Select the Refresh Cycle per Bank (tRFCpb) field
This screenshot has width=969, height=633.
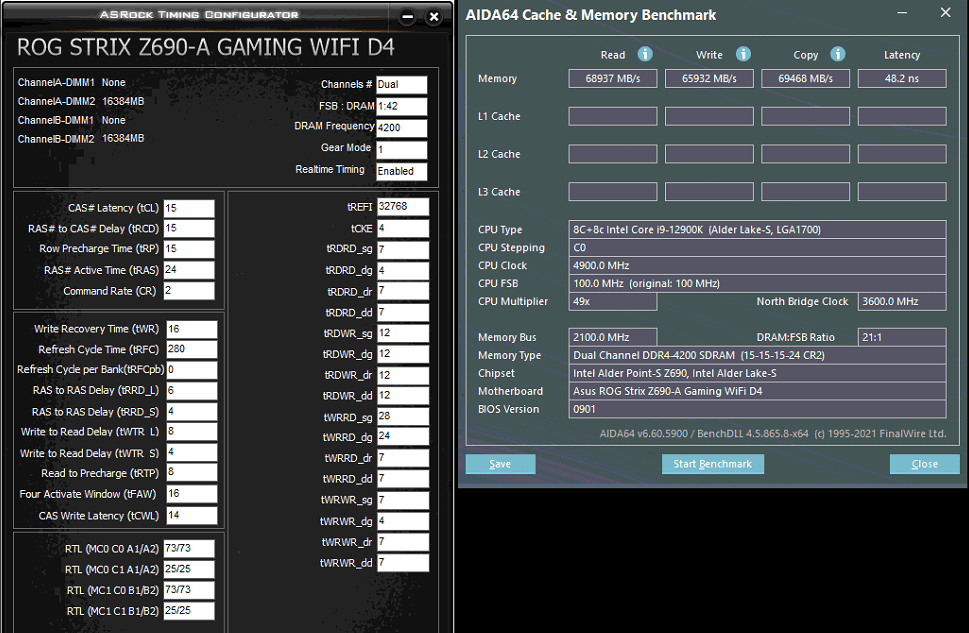point(192,370)
